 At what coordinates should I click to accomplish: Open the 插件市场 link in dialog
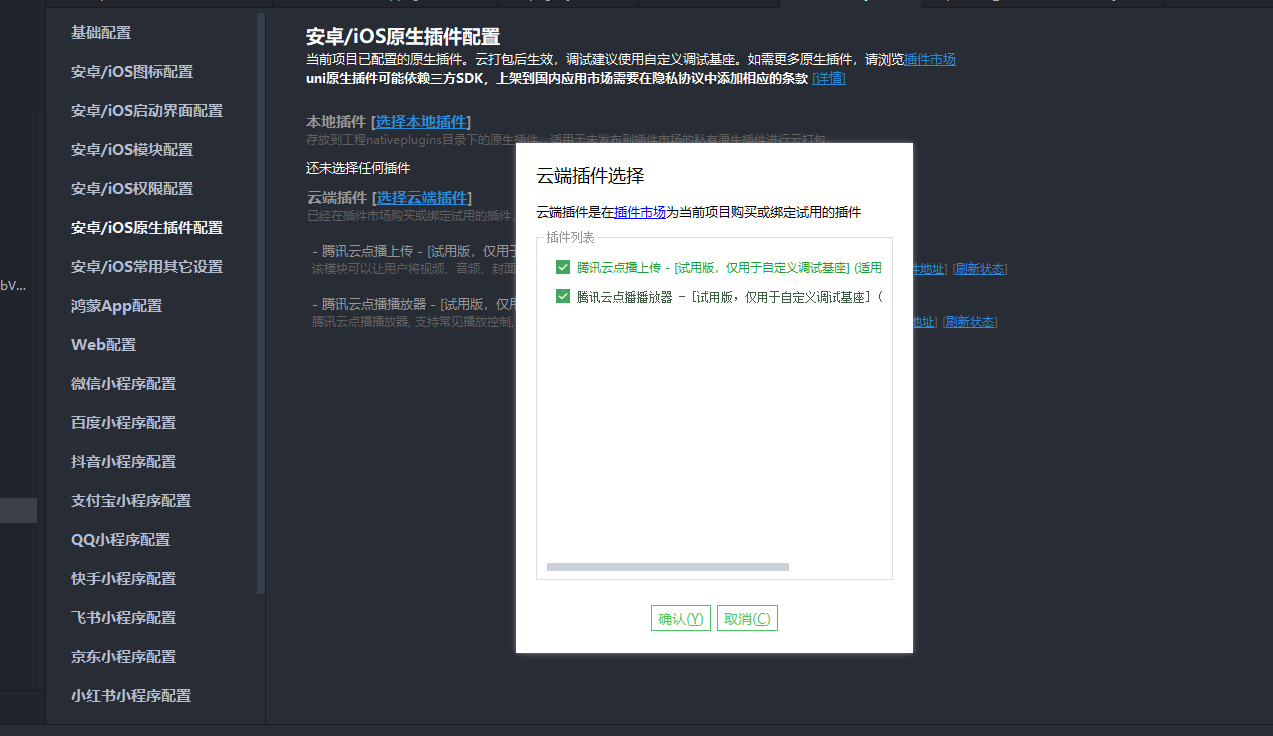[x=640, y=212]
